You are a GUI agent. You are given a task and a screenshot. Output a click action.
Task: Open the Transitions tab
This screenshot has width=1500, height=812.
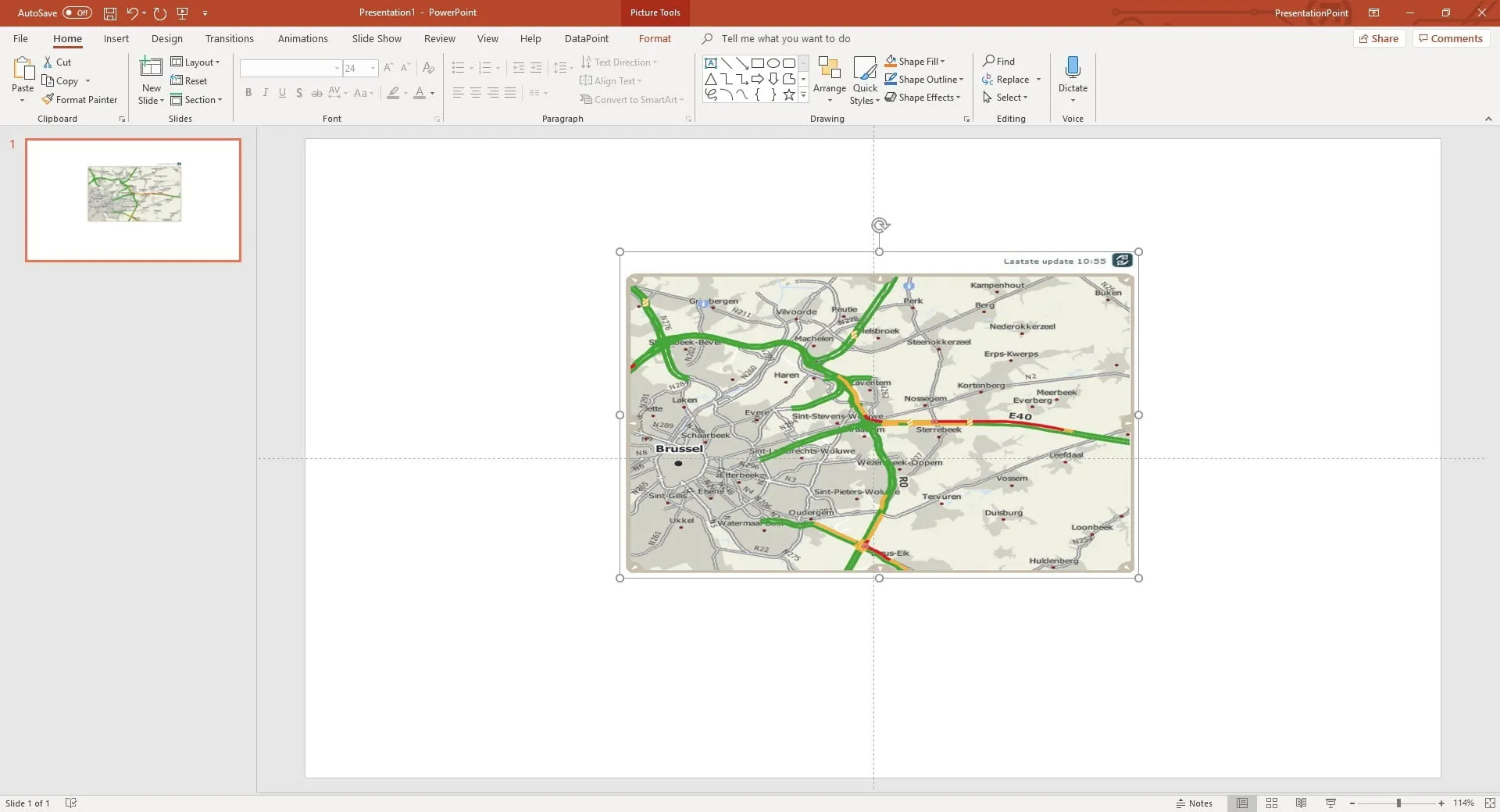pyautogui.click(x=229, y=39)
